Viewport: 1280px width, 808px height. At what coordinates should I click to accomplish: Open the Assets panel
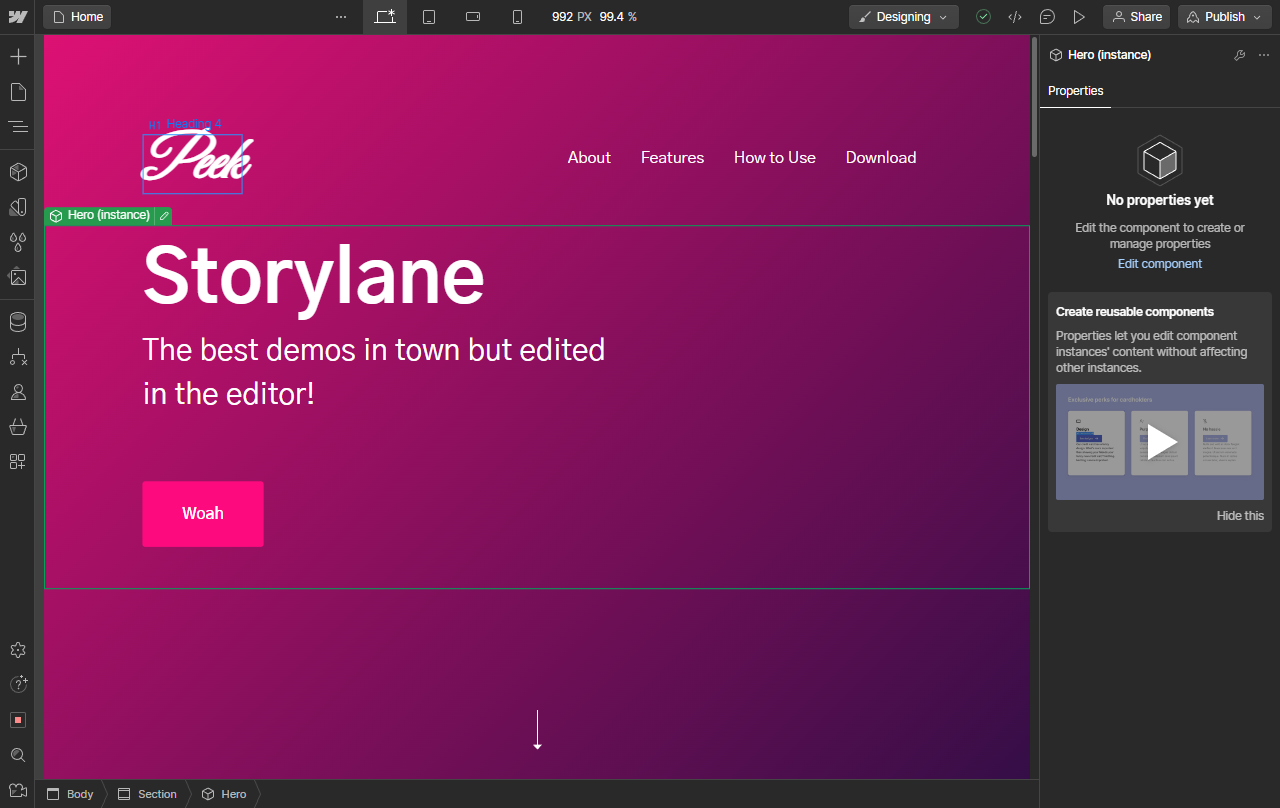(17, 277)
